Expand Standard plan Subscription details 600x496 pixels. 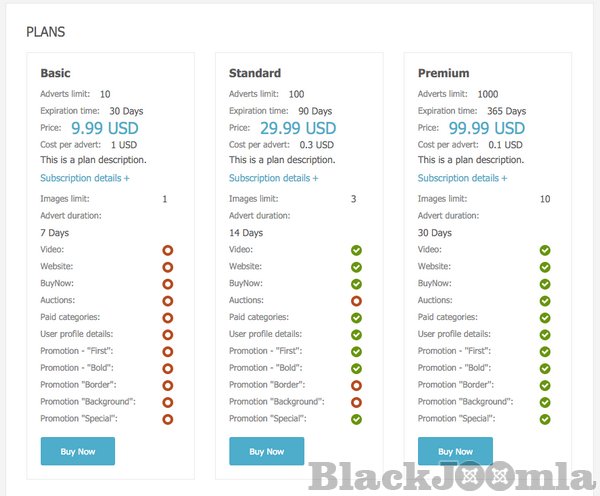pos(273,178)
